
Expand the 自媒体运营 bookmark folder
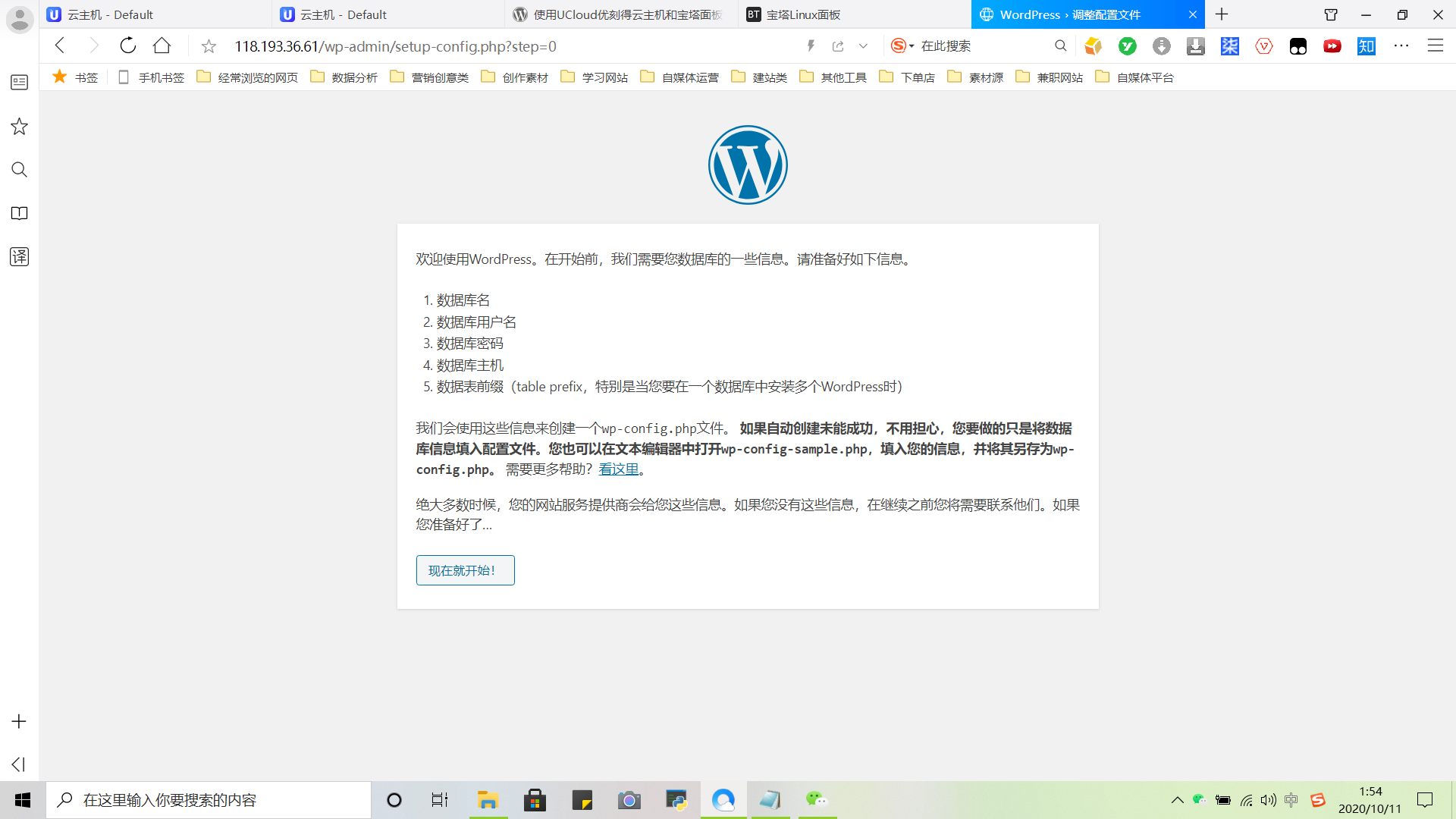coord(679,77)
